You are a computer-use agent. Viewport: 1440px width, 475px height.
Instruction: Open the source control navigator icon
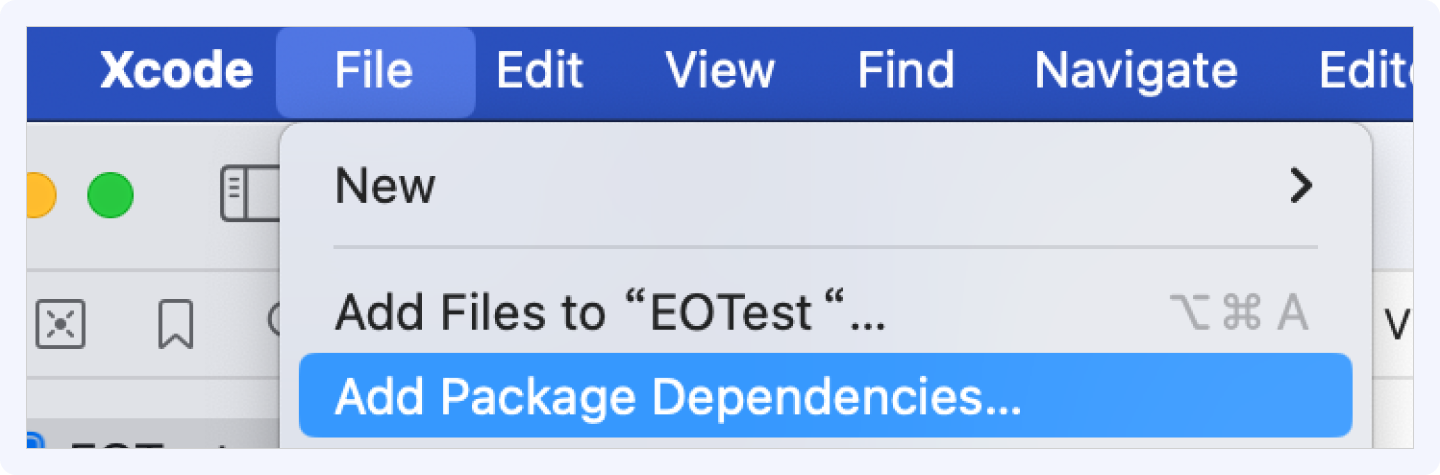pos(60,325)
